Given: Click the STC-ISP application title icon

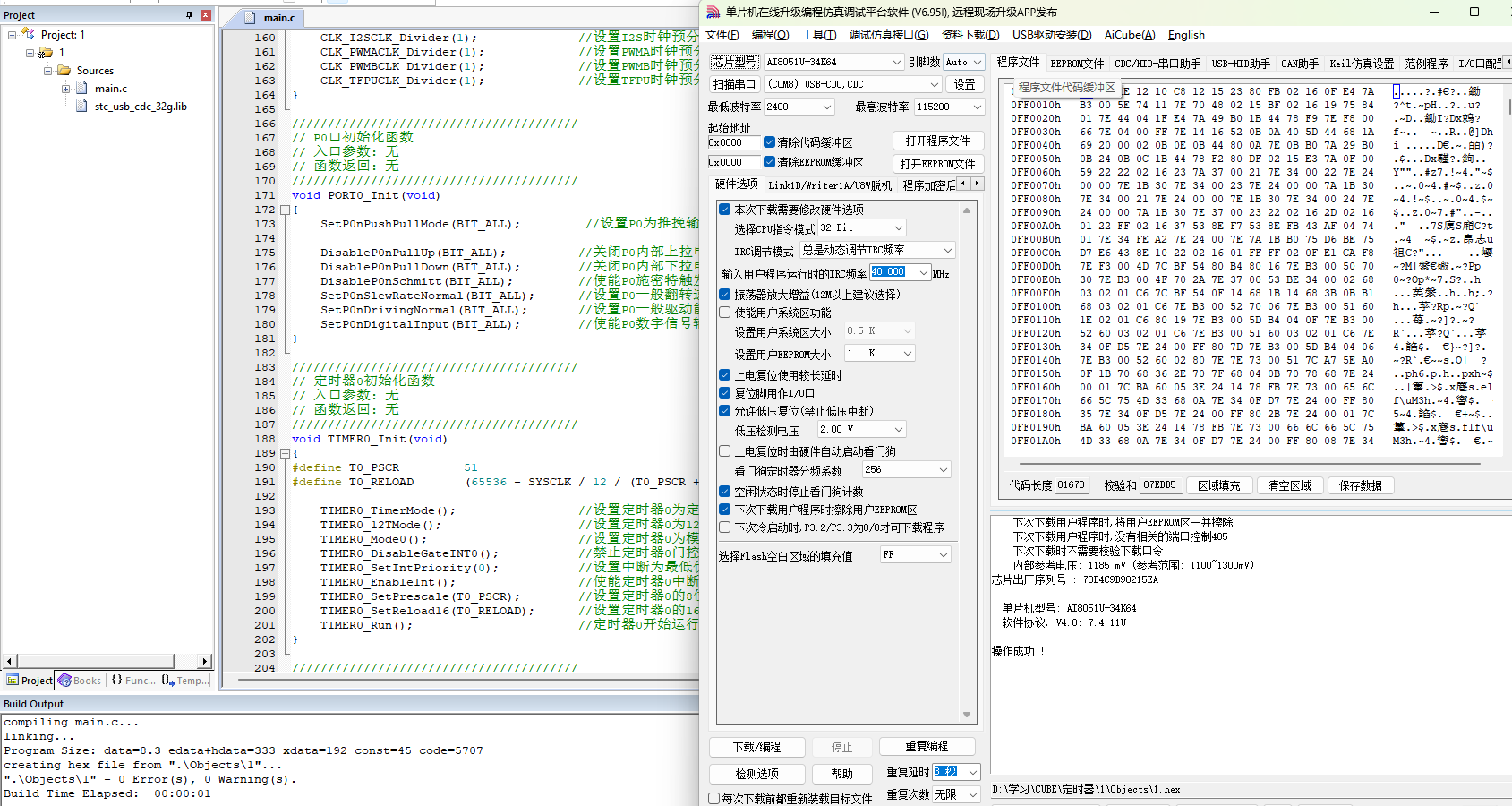Looking at the screenshot, I should click(x=713, y=12).
